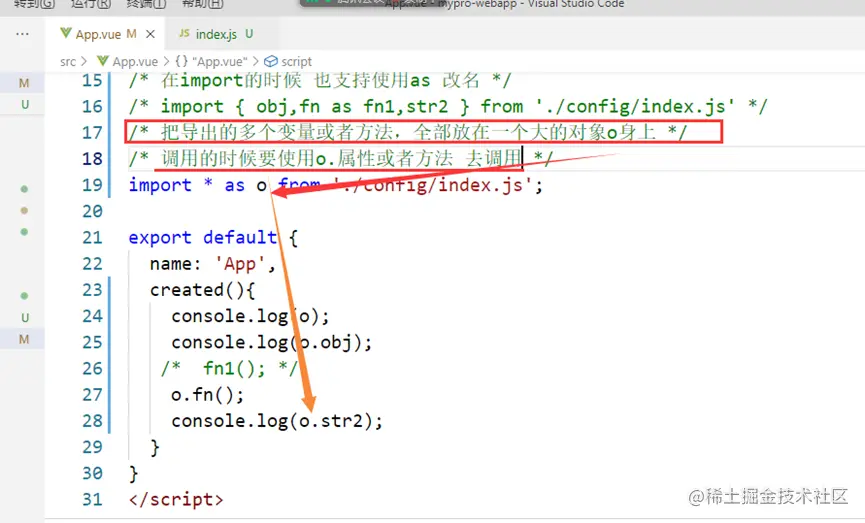
Task: Click the script cube icon in the breadcrumb
Action: click(271, 62)
